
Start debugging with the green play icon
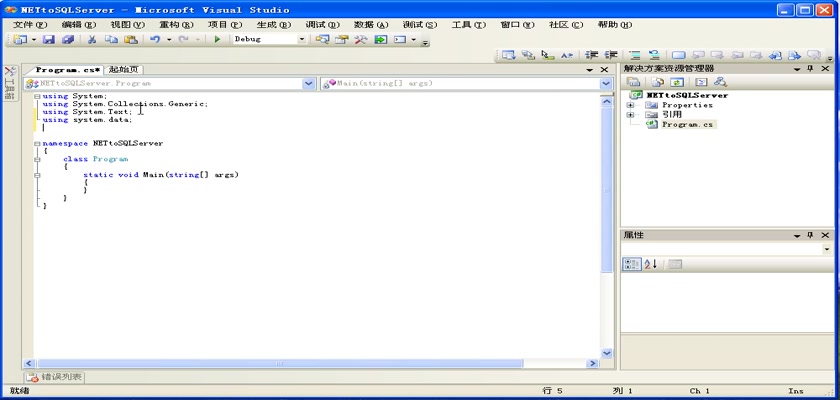217,40
